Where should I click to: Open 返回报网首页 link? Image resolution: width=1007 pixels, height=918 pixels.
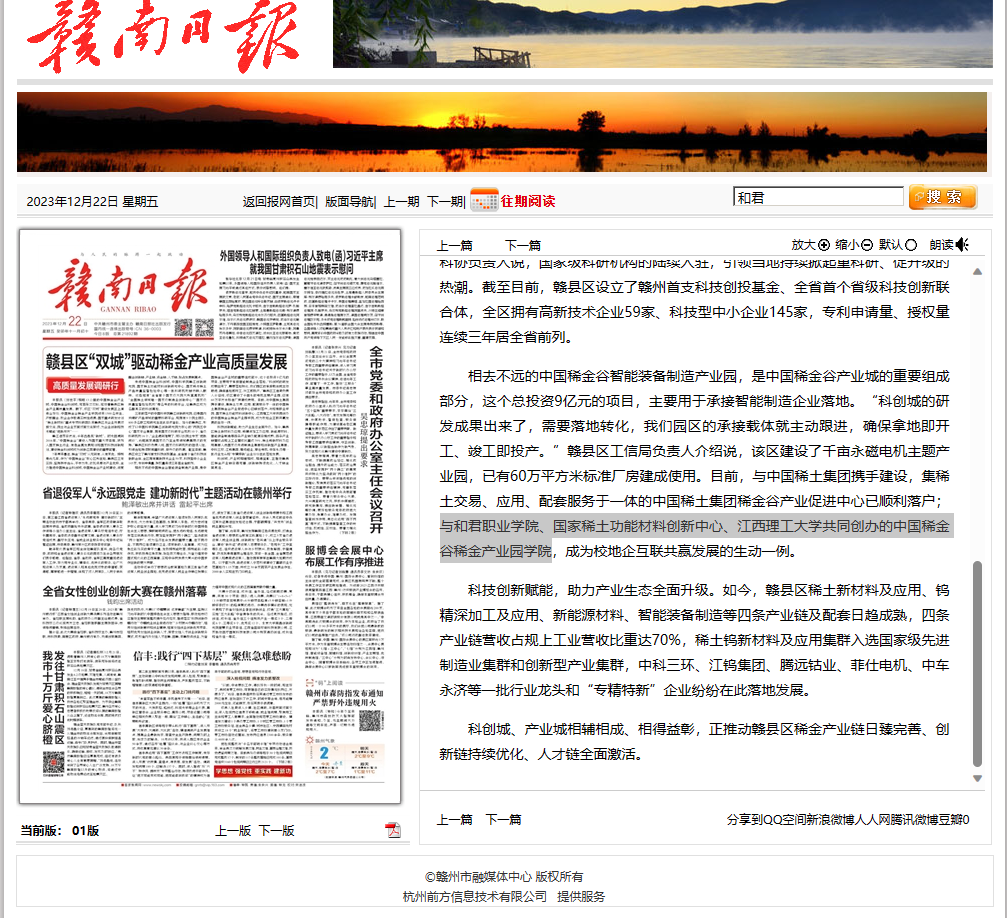coord(278,201)
